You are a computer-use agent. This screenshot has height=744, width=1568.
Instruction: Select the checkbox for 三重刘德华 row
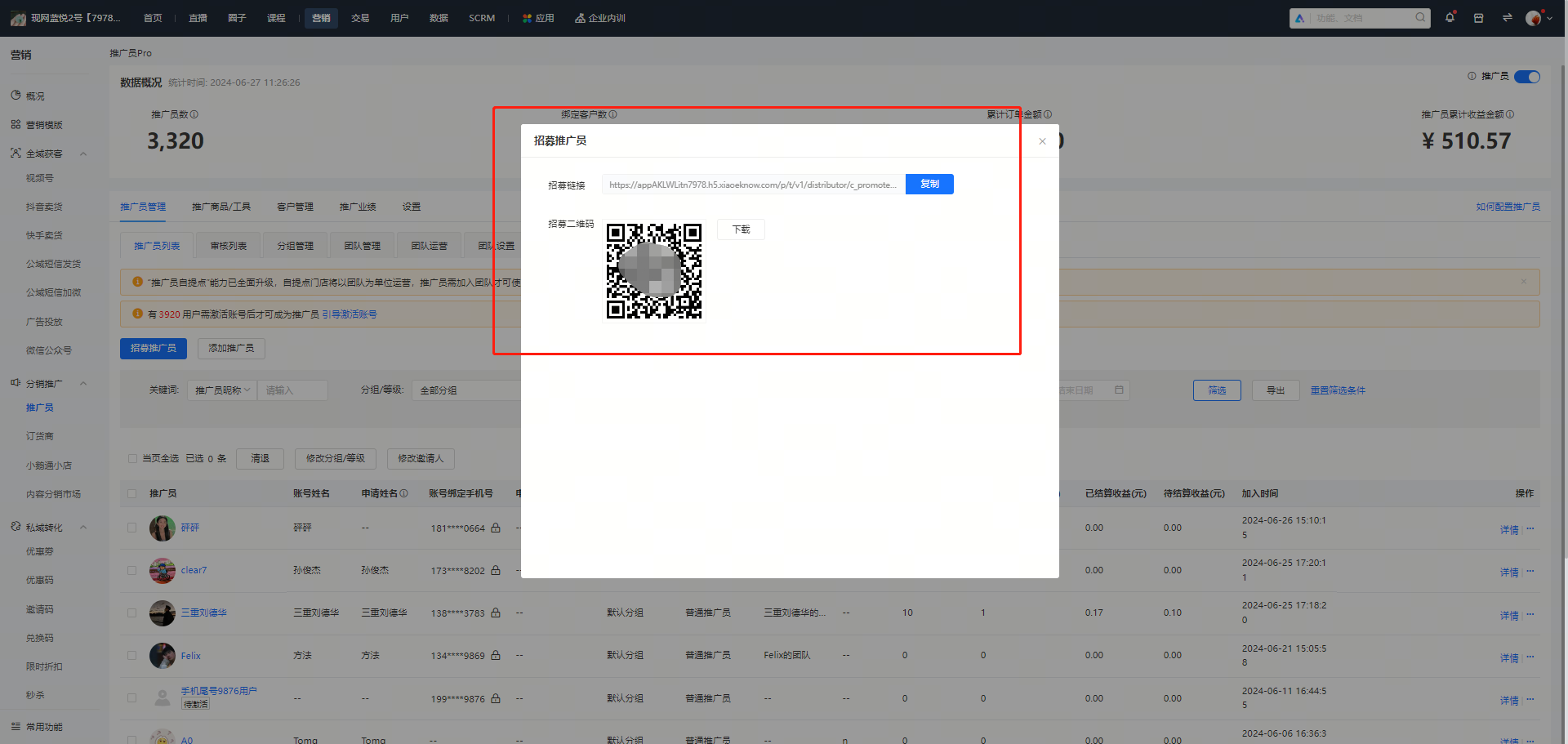[132, 613]
